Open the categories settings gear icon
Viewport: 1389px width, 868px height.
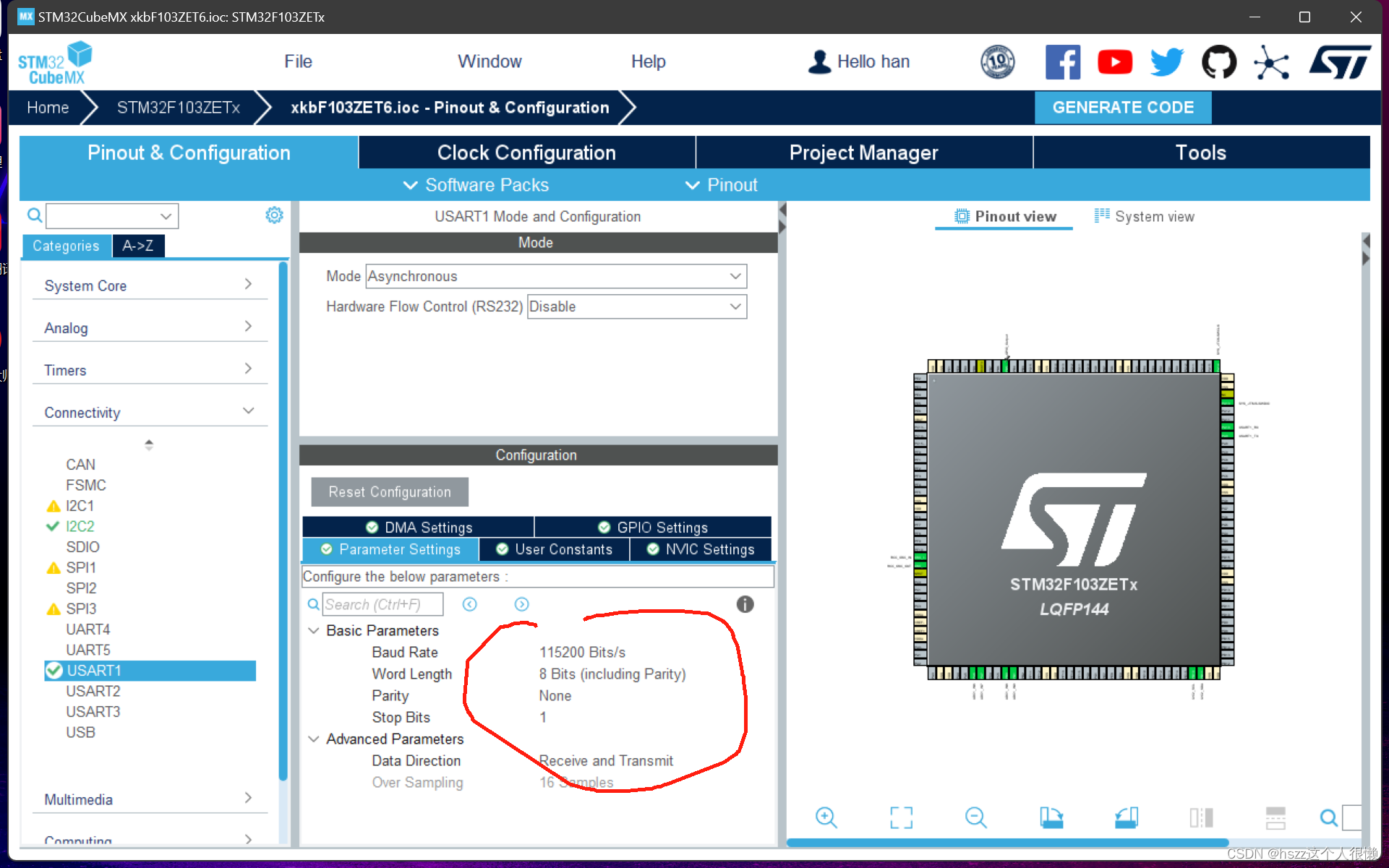[x=274, y=215]
